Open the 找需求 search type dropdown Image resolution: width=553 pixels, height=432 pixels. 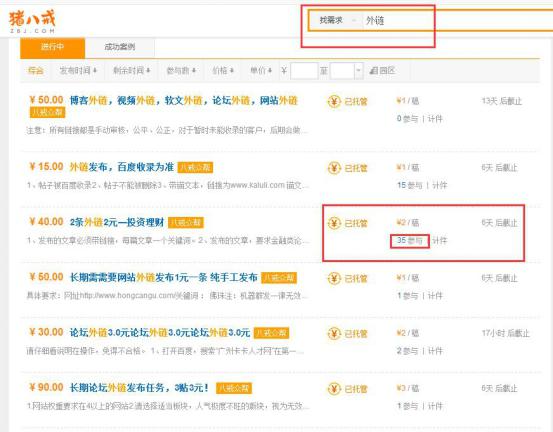tap(337, 20)
